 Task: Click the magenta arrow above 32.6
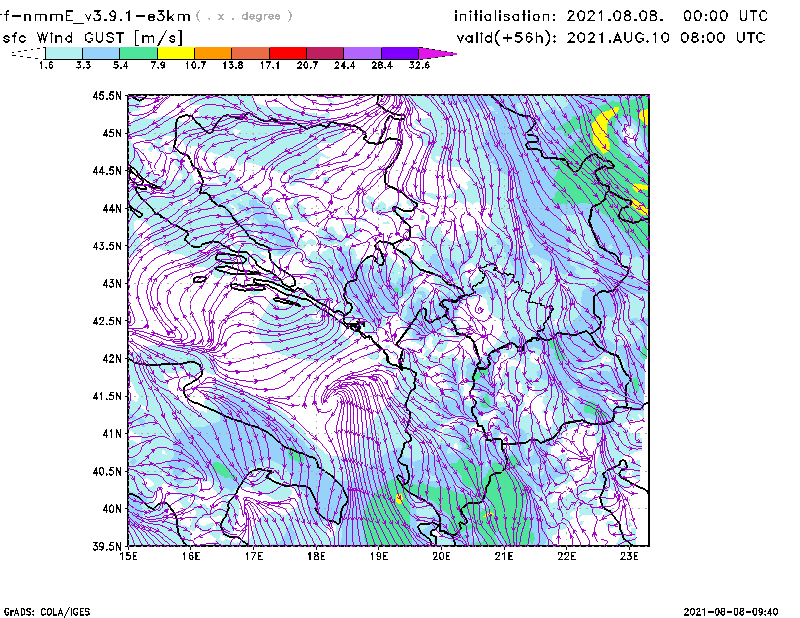pos(436,53)
